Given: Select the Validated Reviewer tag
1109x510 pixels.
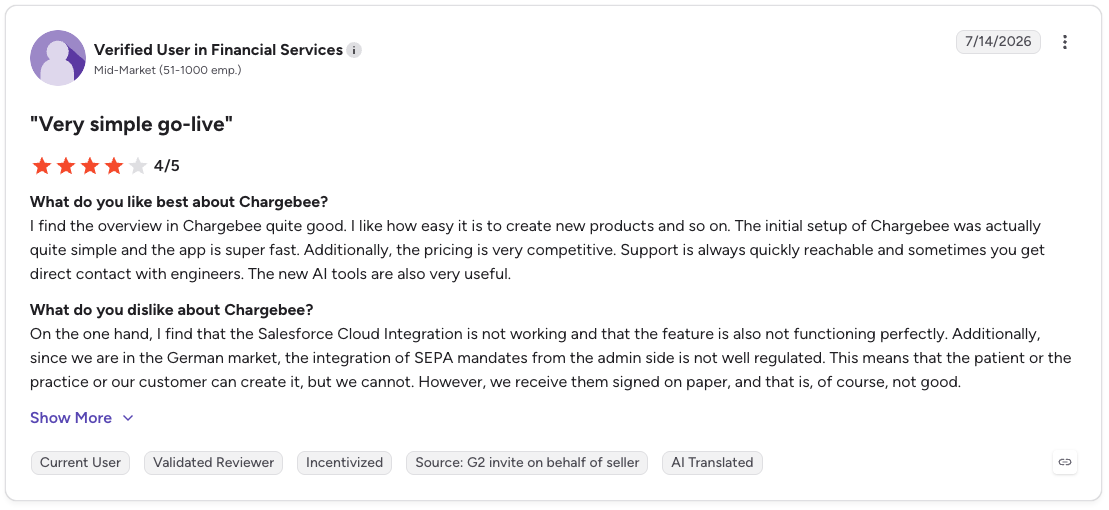Looking at the screenshot, I should coord(214,463).
